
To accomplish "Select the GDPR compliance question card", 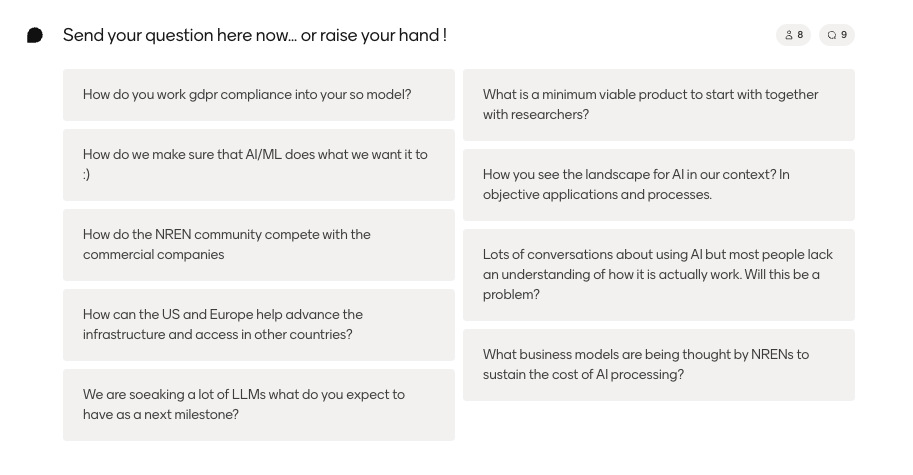I will [x=258, y=95].
